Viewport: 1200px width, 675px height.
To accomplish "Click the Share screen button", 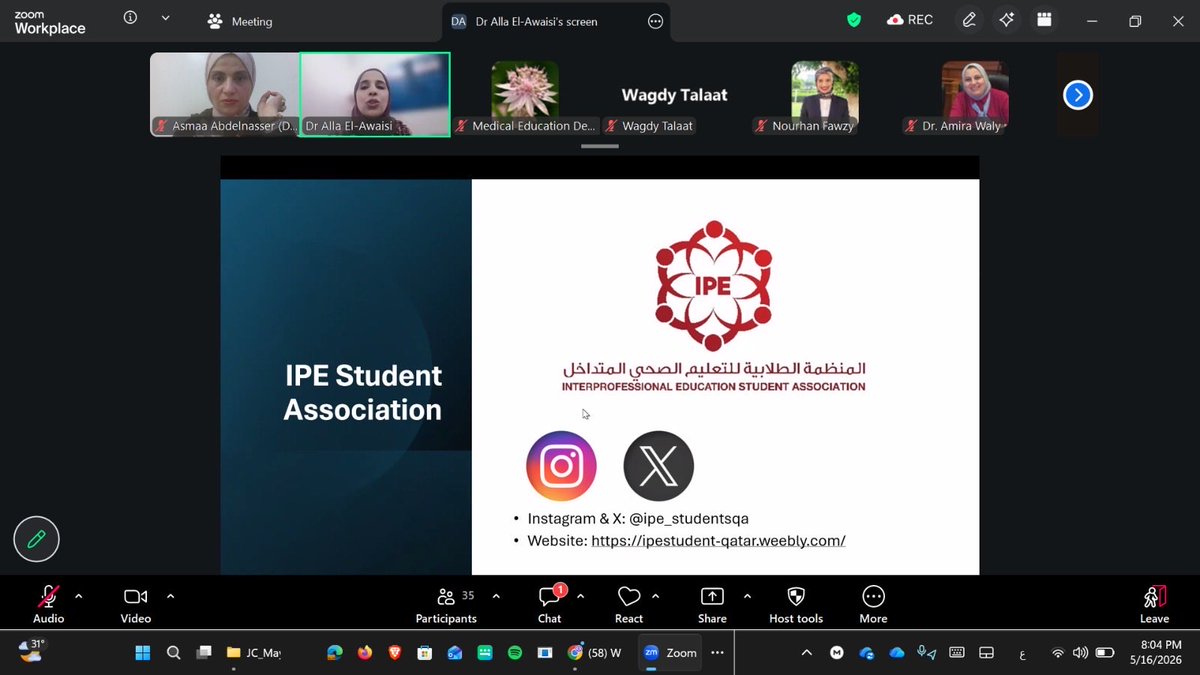I will pos(712,604).
